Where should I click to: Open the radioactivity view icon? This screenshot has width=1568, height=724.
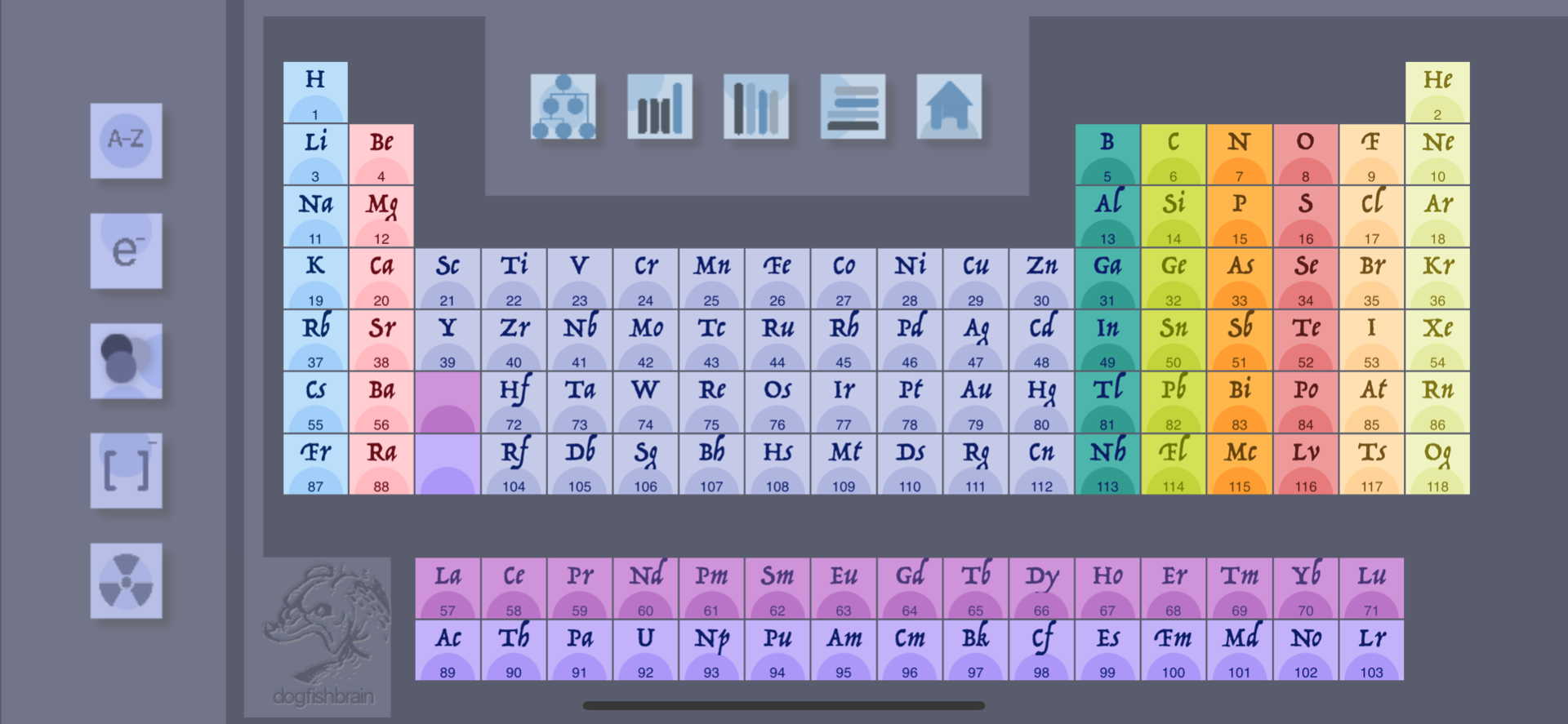(x=126, y=581)
